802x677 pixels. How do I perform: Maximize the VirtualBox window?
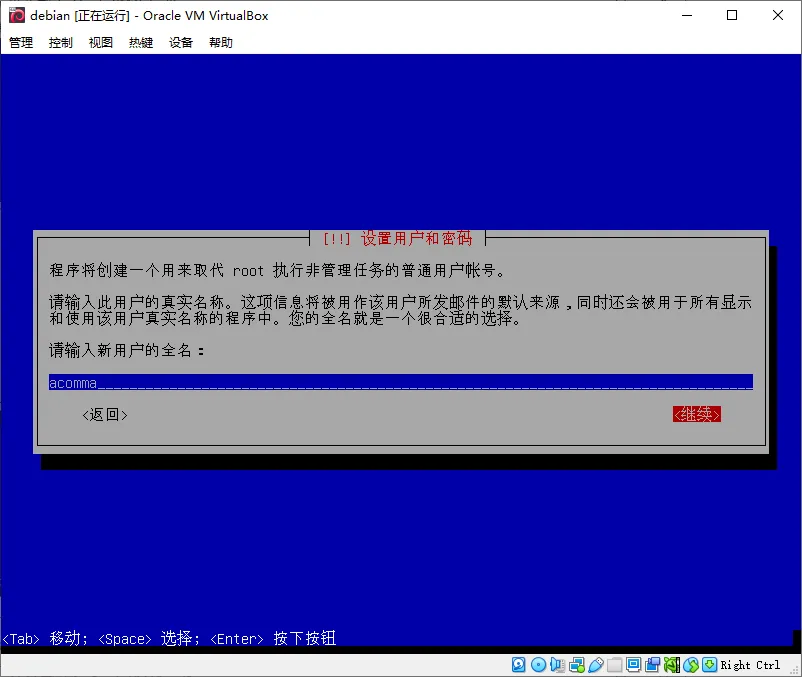point(732,15)
